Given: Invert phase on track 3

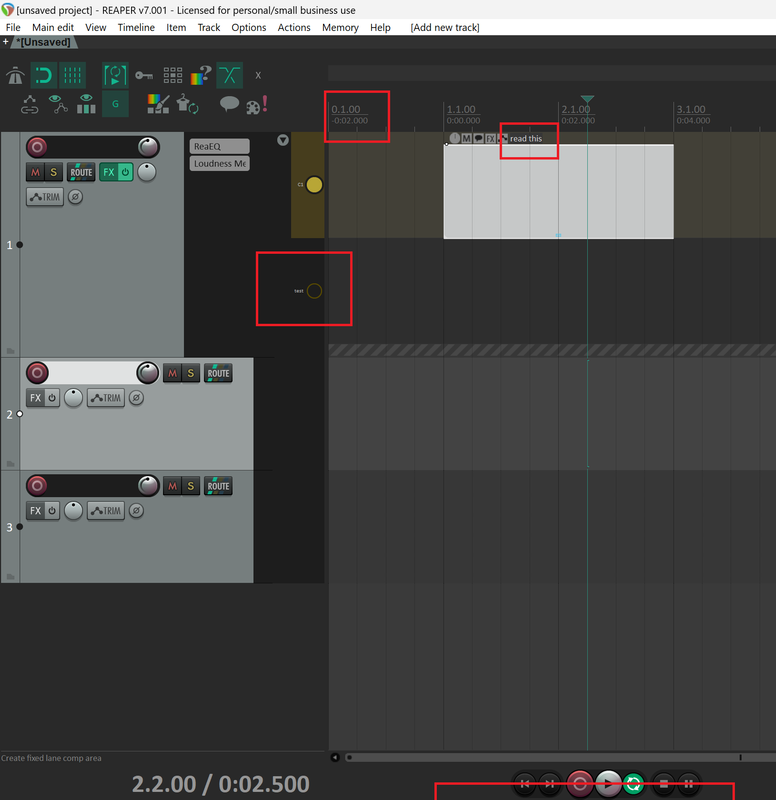Looking at the screenshot, I should pyautogui.click(x=136, y=511).
